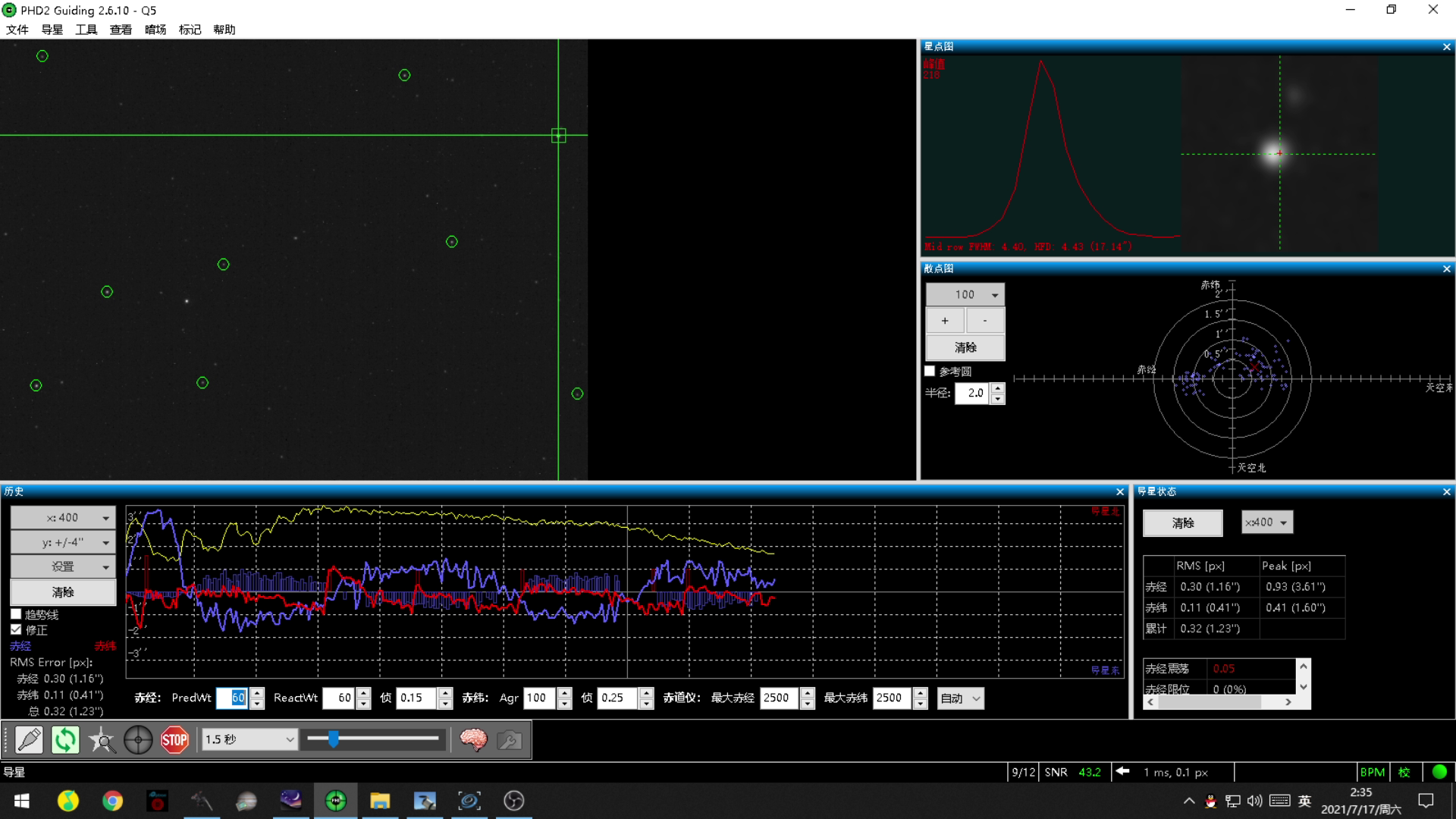Close the 历史 history graph panel
The image size is (1456, 819).
1120,492
